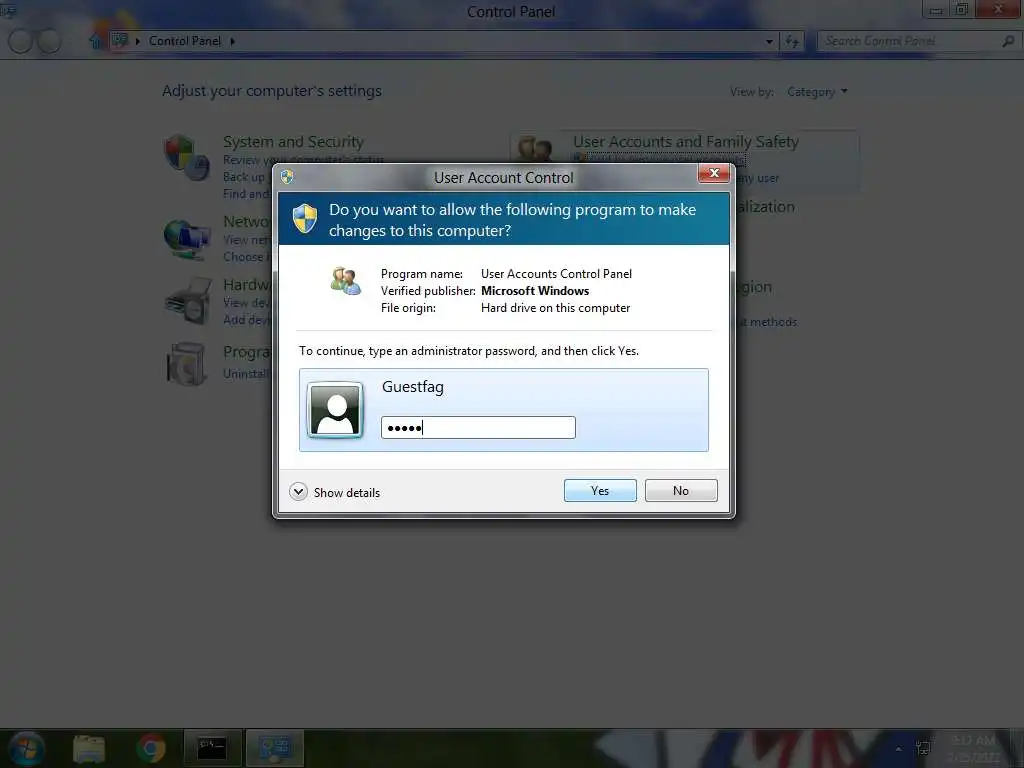Open the View by Category dropdown
1024x768 pixels.
click(817, 92)
